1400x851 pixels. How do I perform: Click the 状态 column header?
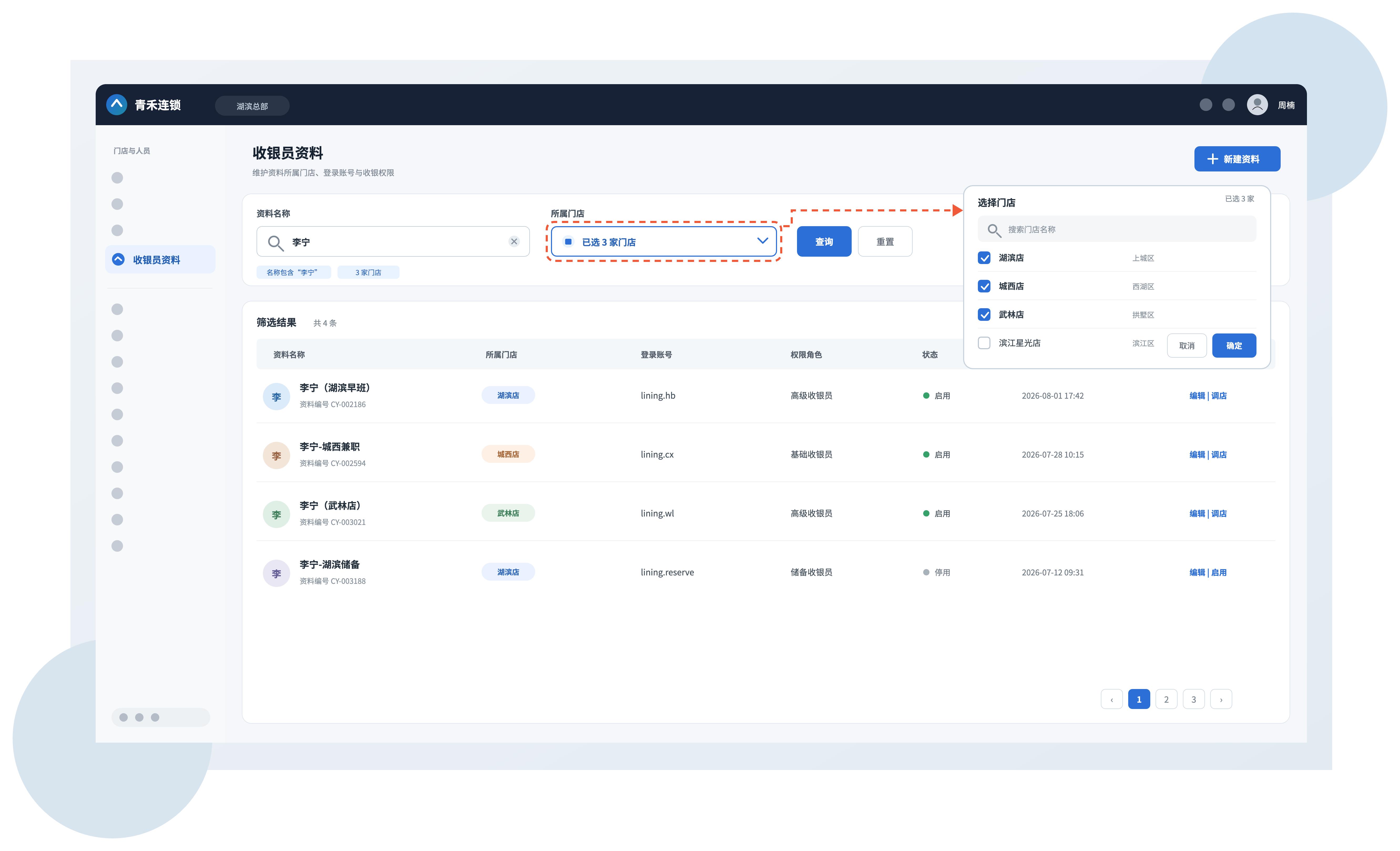[x=929, y=355]
